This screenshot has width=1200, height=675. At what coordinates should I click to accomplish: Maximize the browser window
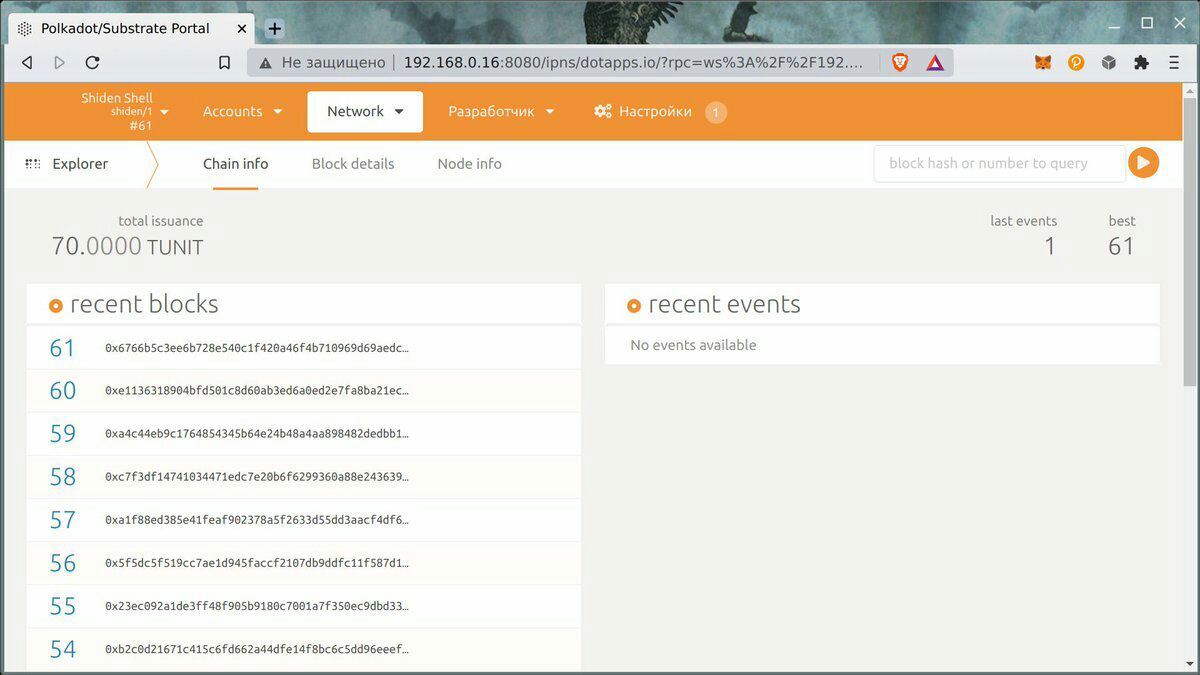pyautogui.click(x=1147, y=23)
